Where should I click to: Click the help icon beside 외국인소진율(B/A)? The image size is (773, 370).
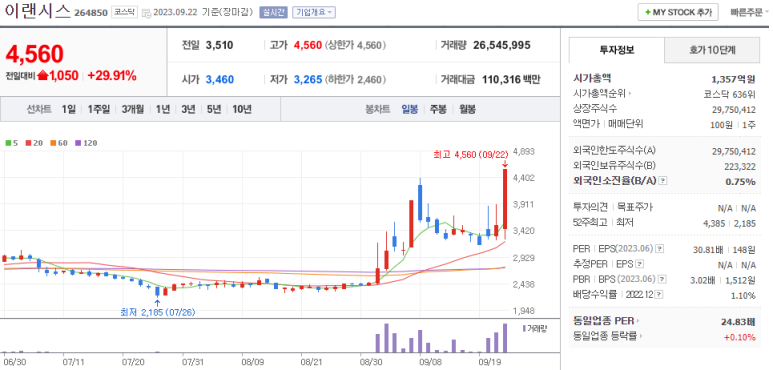pos(663,181)
